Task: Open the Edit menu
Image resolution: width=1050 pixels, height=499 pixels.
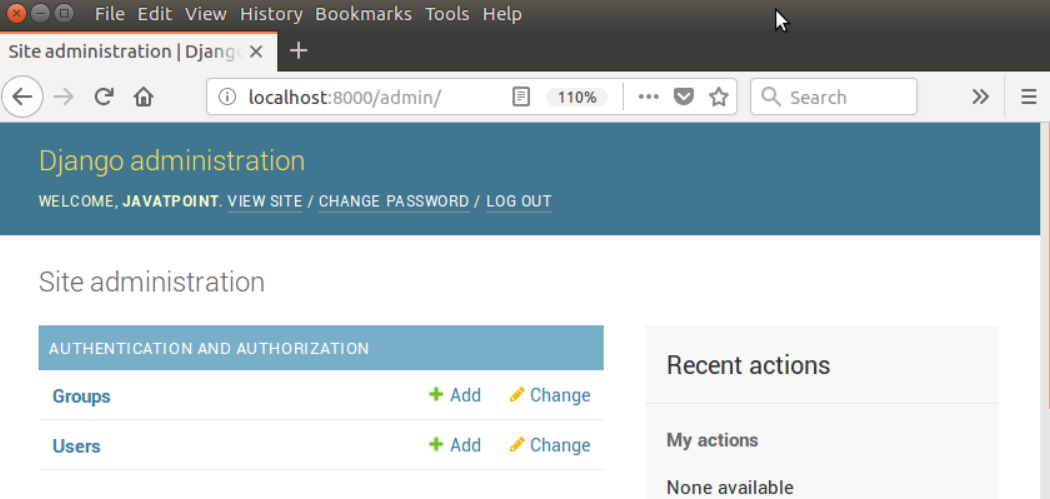Action: (x=155, y=13)
